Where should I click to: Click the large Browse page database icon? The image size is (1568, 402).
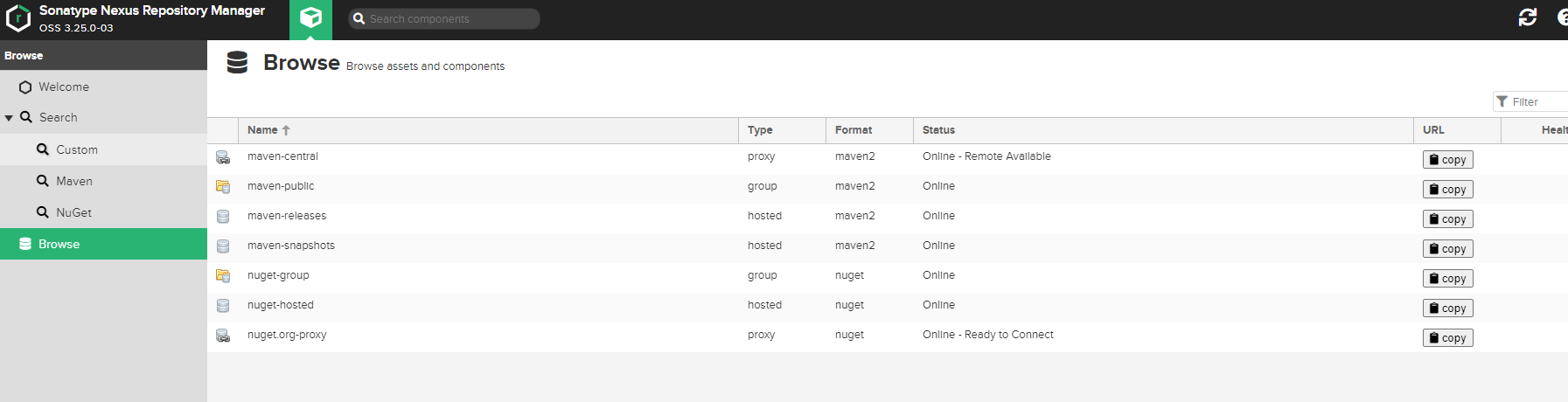pos(237,62)
